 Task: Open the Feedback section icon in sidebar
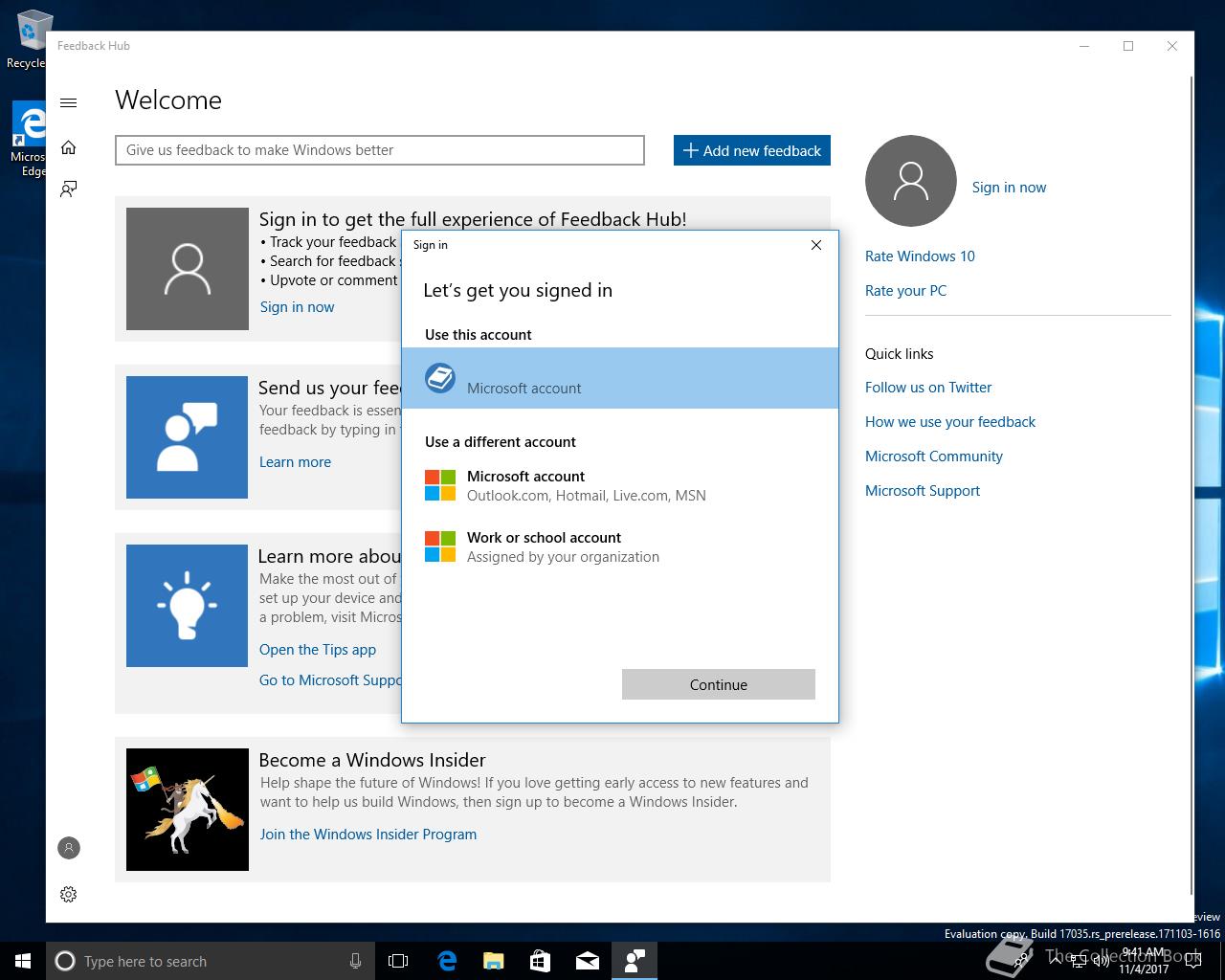pos(68,189)
